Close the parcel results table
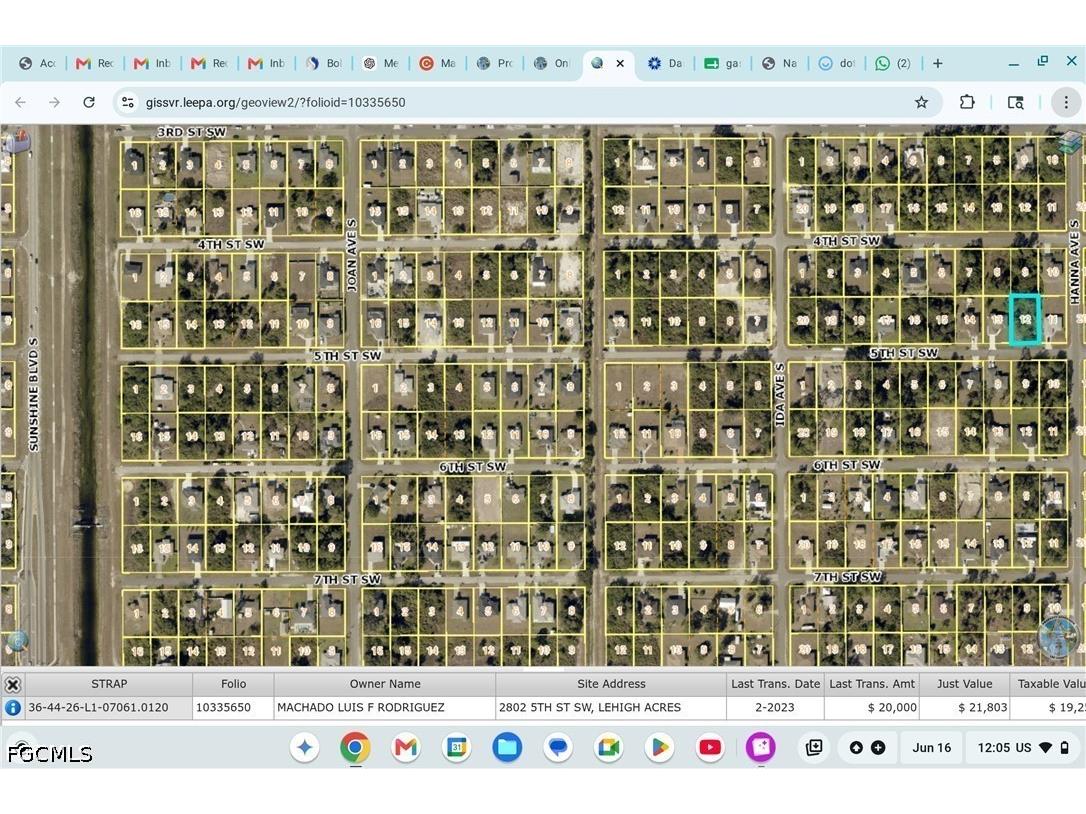The height and width of the screenshot is (814, 1086). [x=12, y=684]
